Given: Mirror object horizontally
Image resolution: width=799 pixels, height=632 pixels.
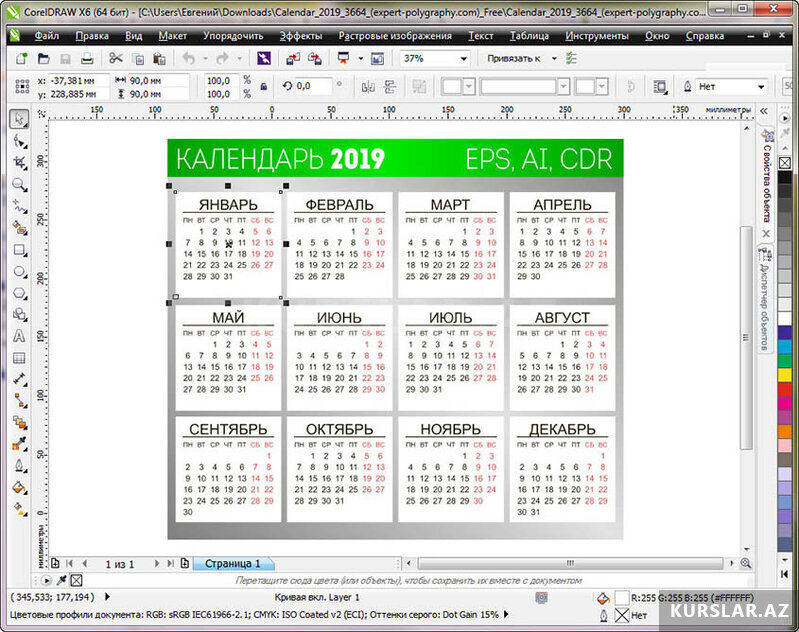Looking at the screenshot, I should (x=368, y=87).
